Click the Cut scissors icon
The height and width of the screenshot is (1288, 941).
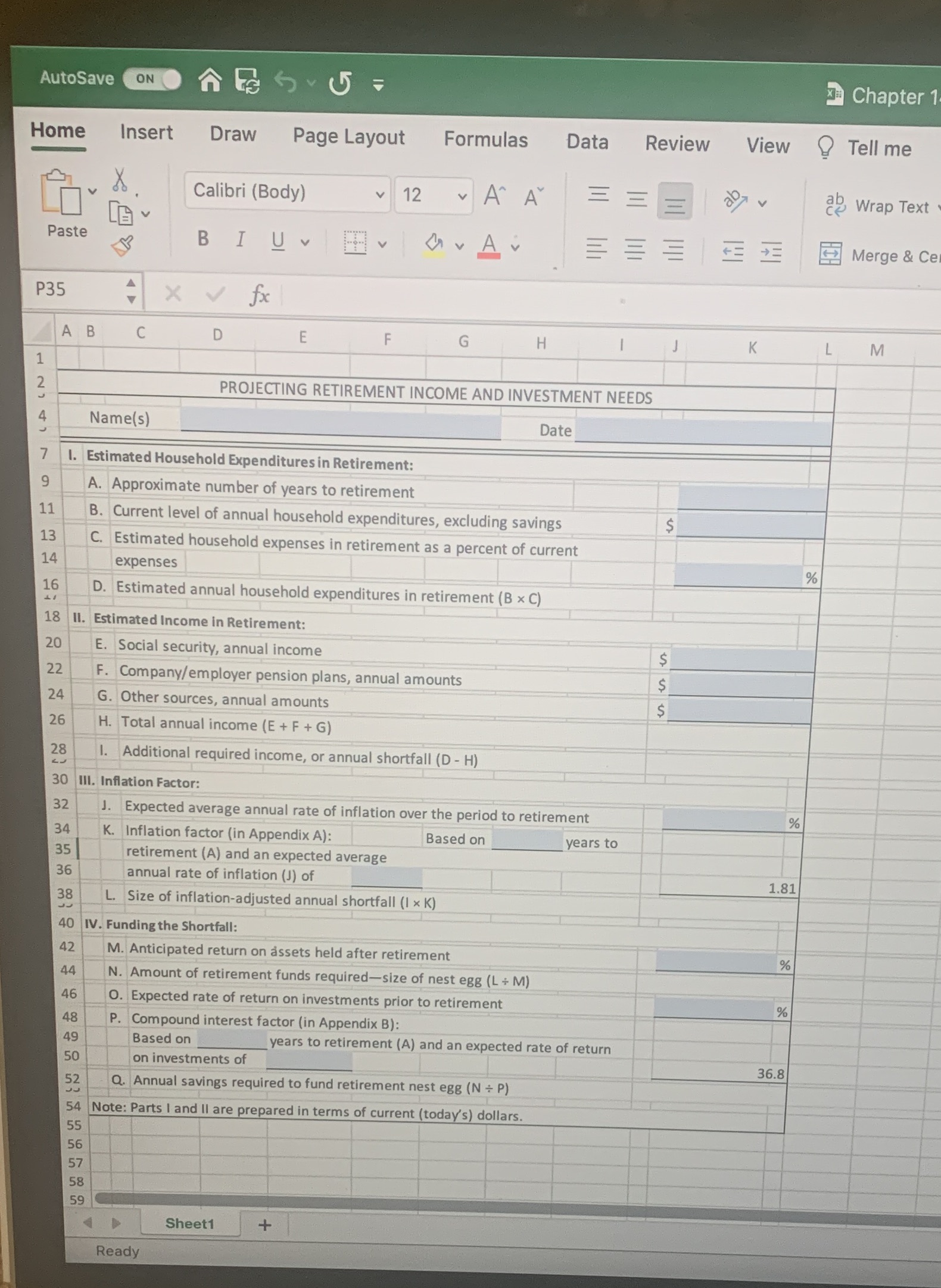(x=120, y=179)
